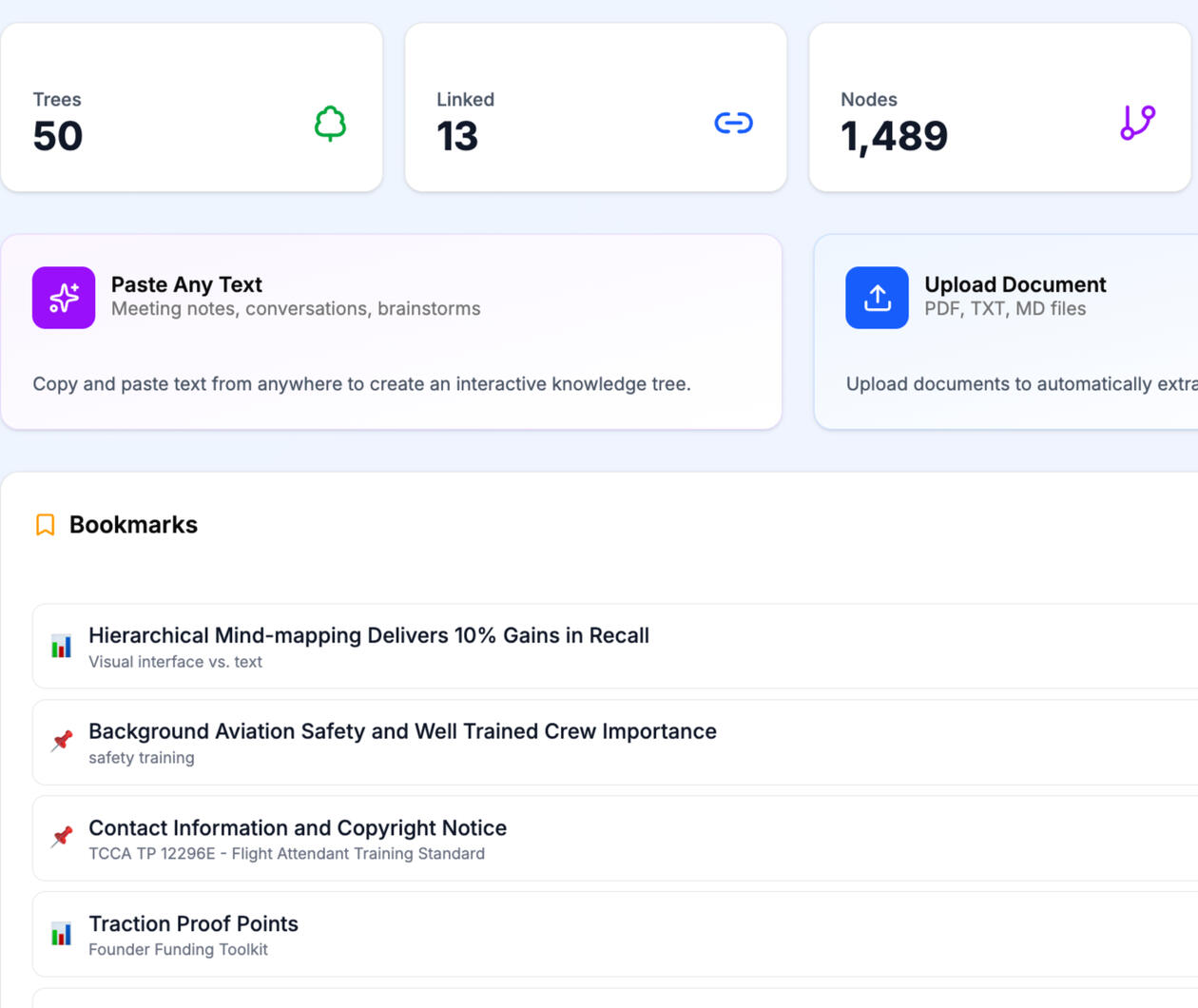1198x1008 pixels.
Task: Click 'Meeting notes, conversations, brainstorms' subtitle
Action: [x=296, y=309]
